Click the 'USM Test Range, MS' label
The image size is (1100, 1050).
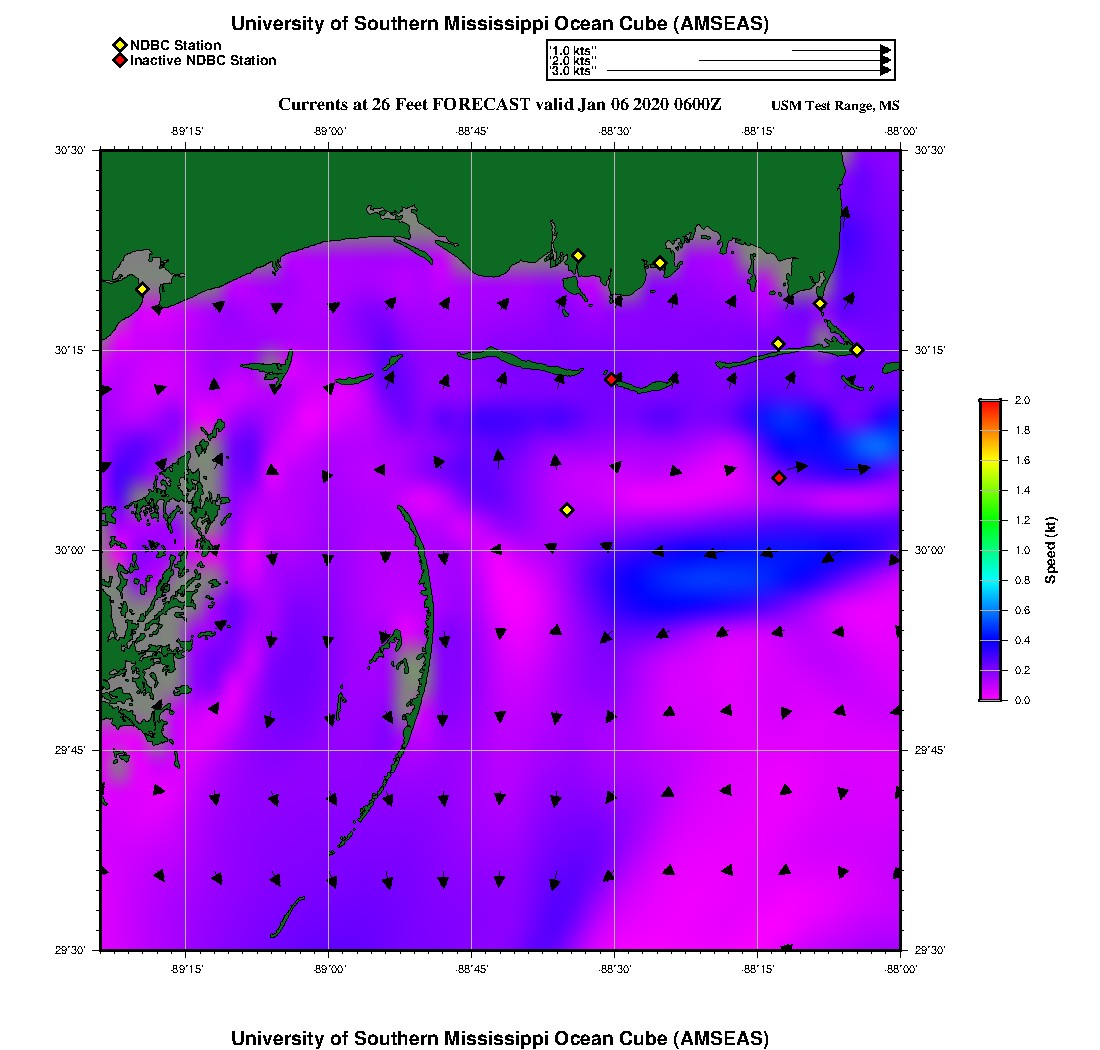835,106
